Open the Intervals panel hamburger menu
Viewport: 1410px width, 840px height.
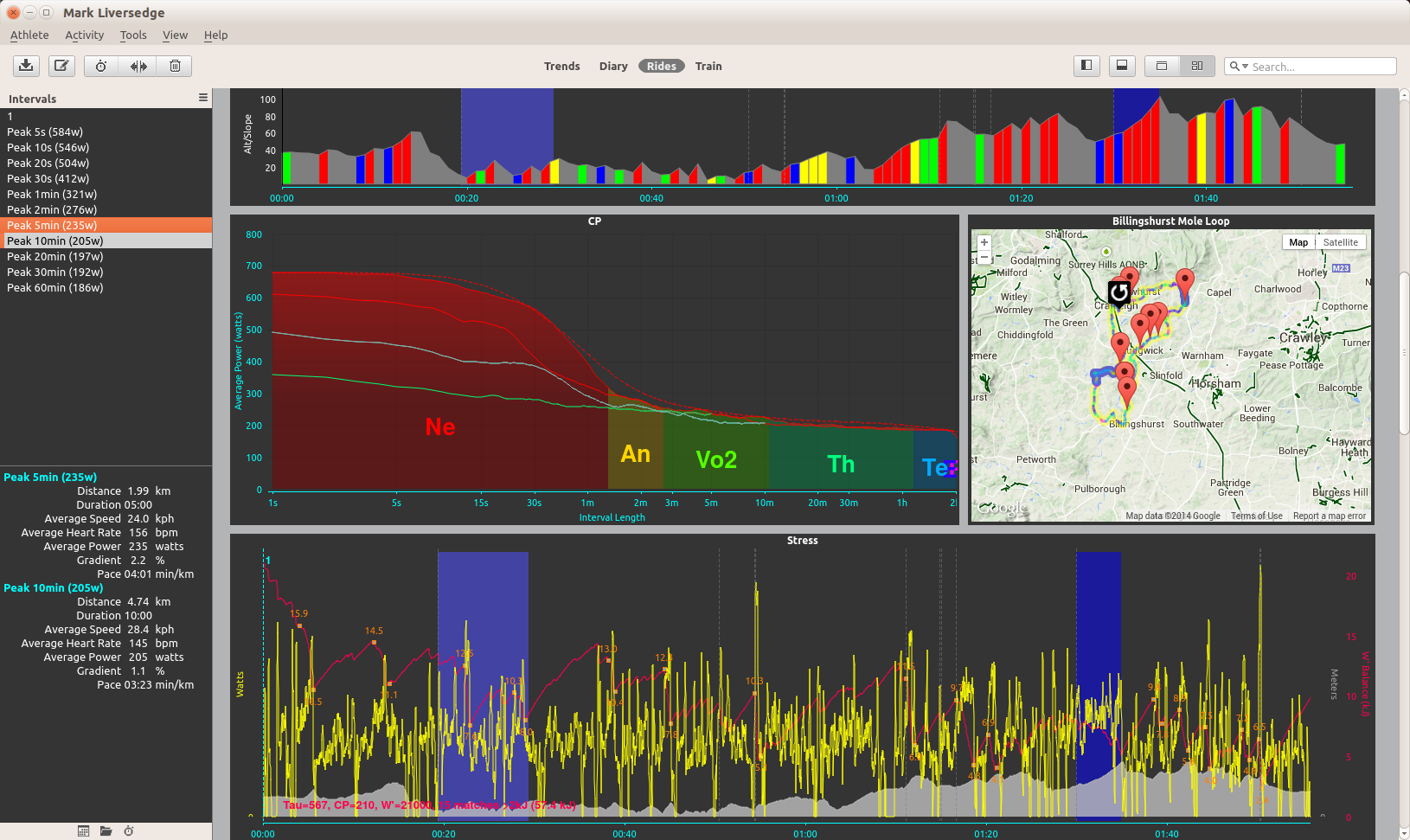click(x=203, y=98)
